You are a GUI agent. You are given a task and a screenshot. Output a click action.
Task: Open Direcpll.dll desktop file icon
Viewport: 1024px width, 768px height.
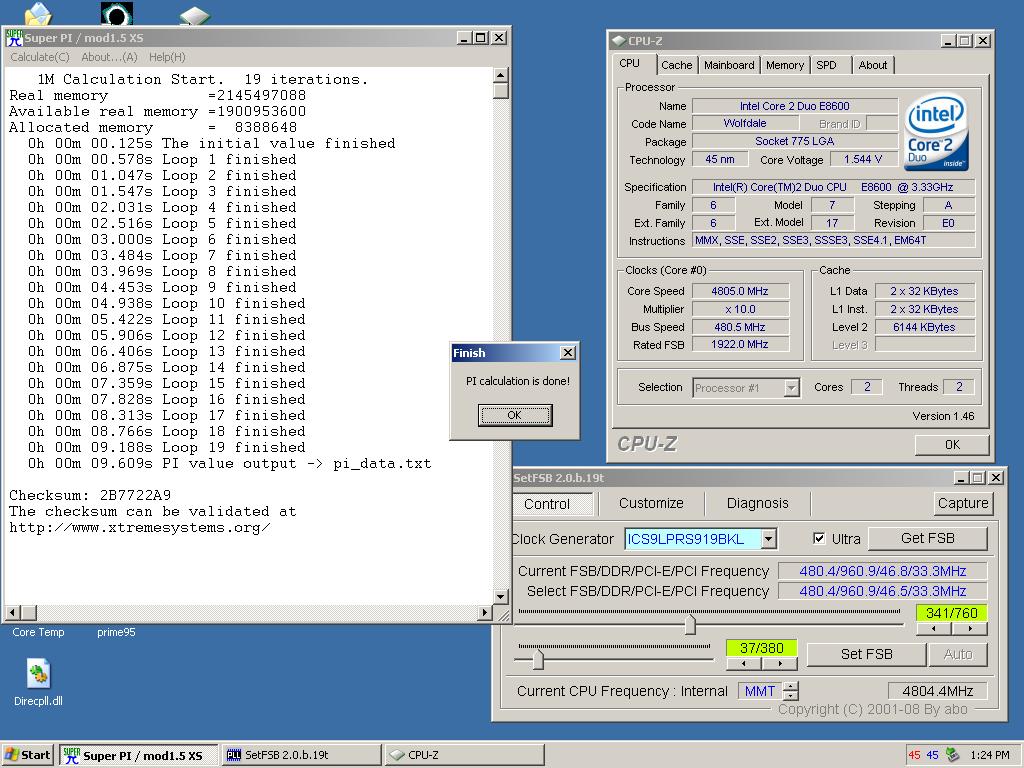click(38, 673)
